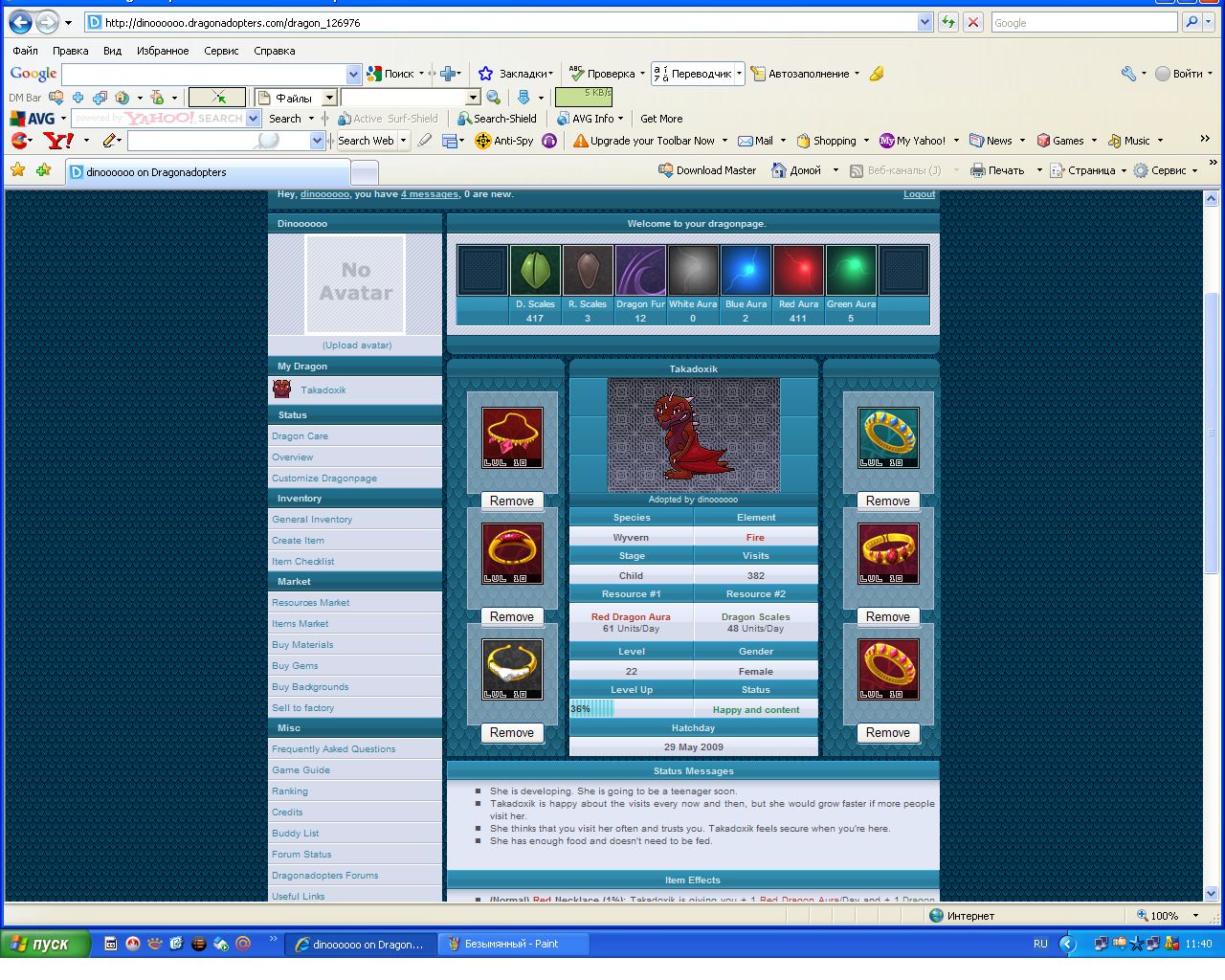Open the Ranking sidebar link
The width and height of the screenshot is (1225, 980).
click(x=290, y=791)
